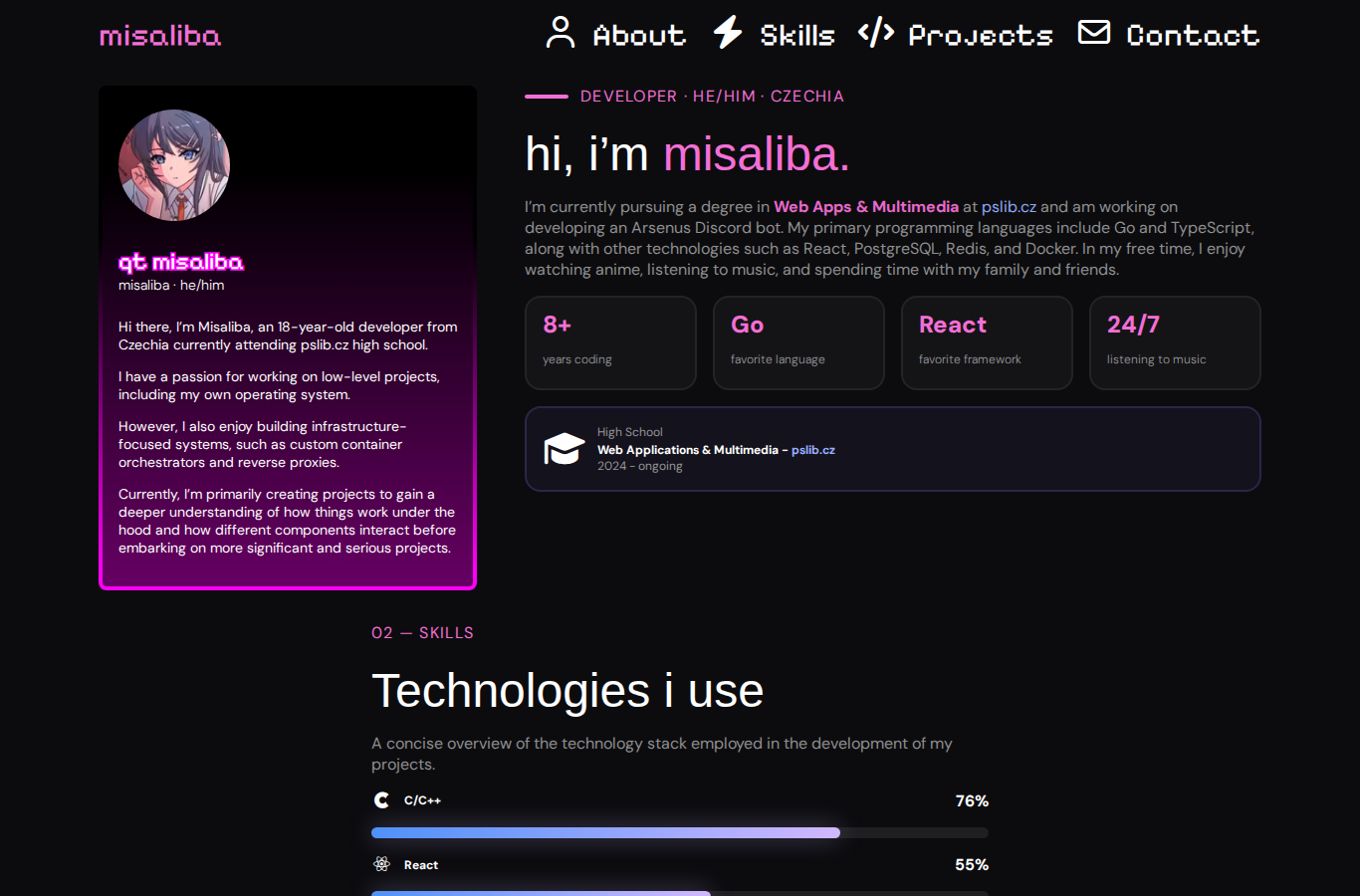Click the C/C++ skill progress bar
Viewport: 1360px width, 896px height.
tap(680, 832)
